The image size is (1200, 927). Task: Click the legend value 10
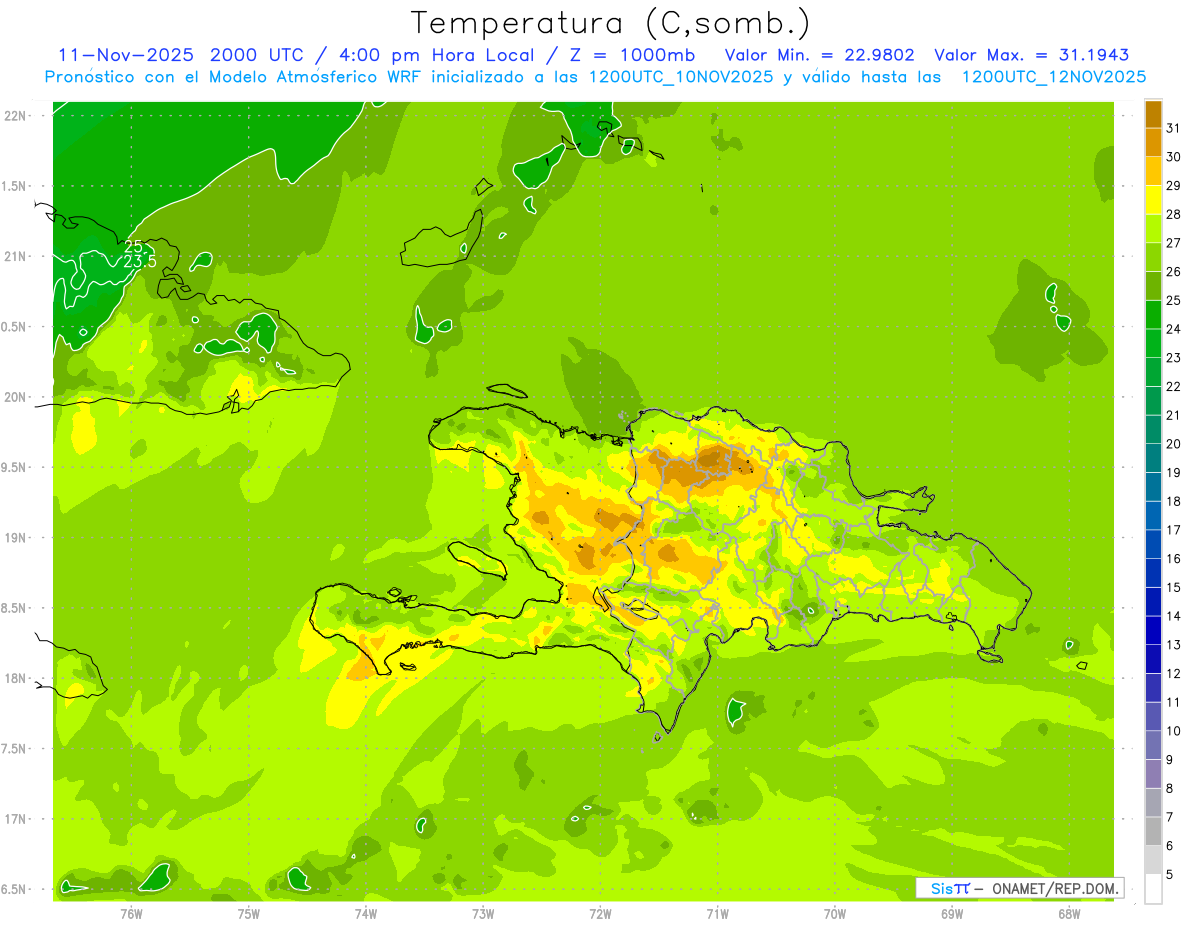point(1174,731)
